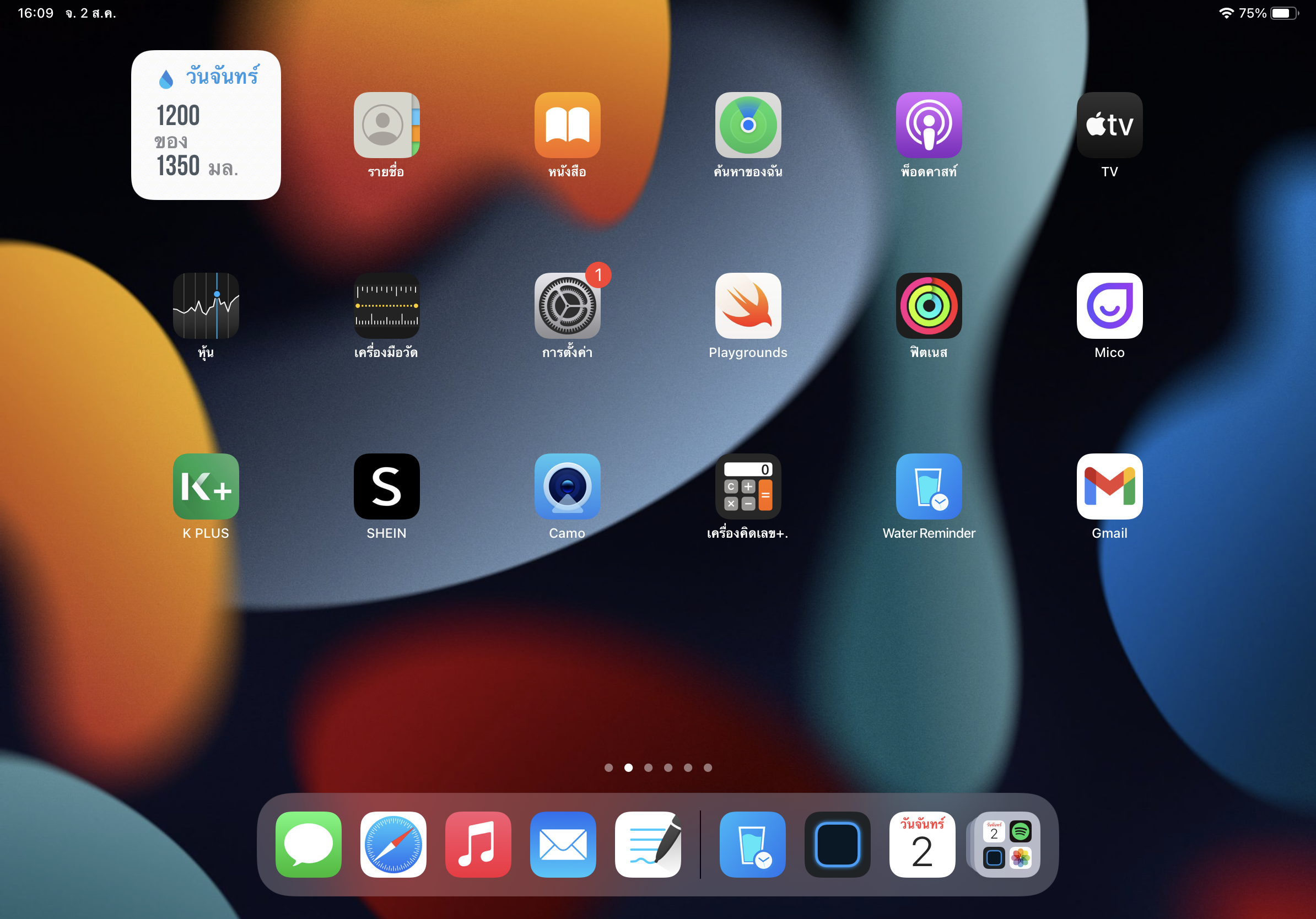Launch the K PLUS banking app
The width and height of the screenshot is (1316, 919).
coord(206,486)
